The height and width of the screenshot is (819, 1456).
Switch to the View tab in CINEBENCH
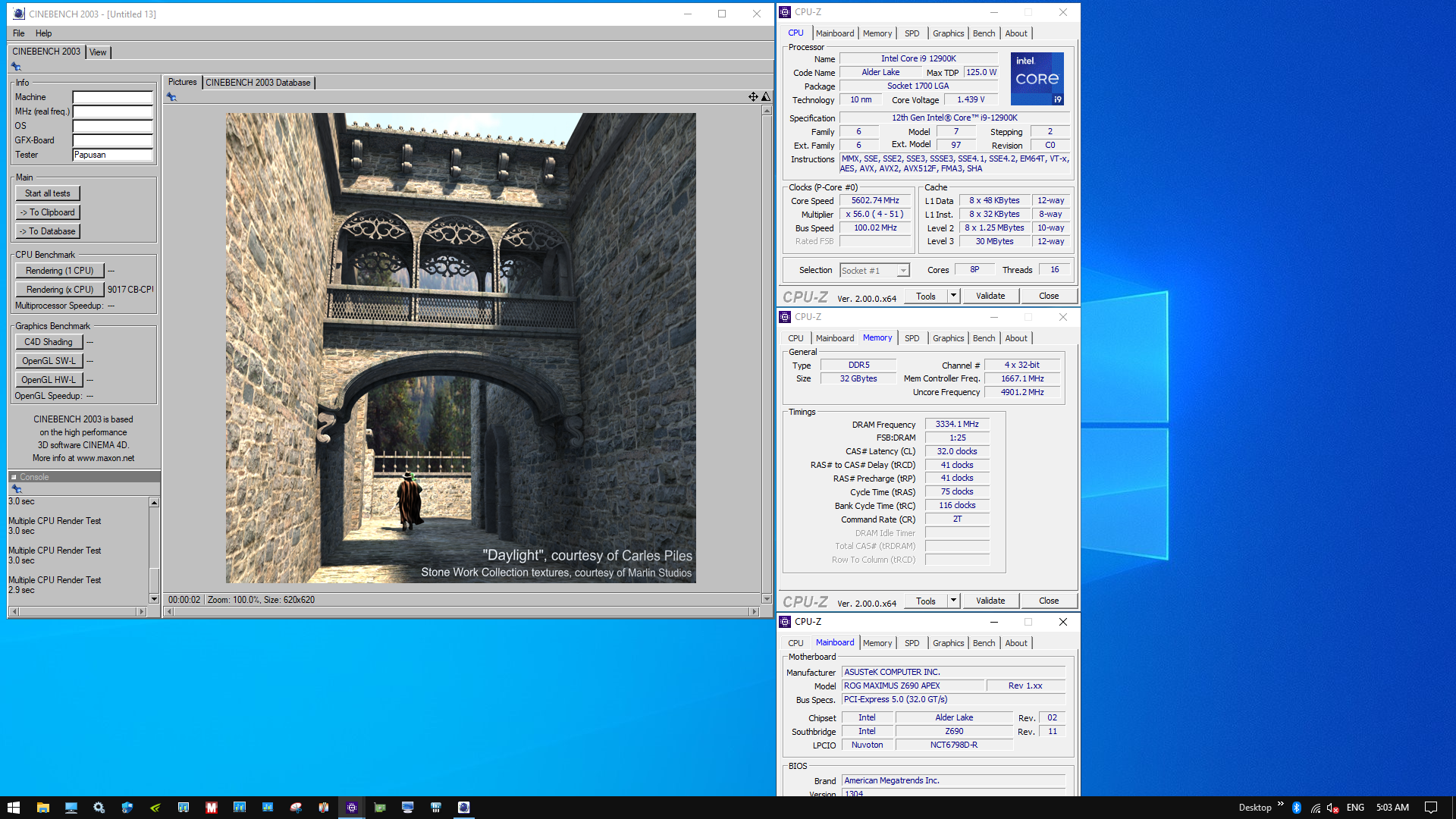(98, 52)
